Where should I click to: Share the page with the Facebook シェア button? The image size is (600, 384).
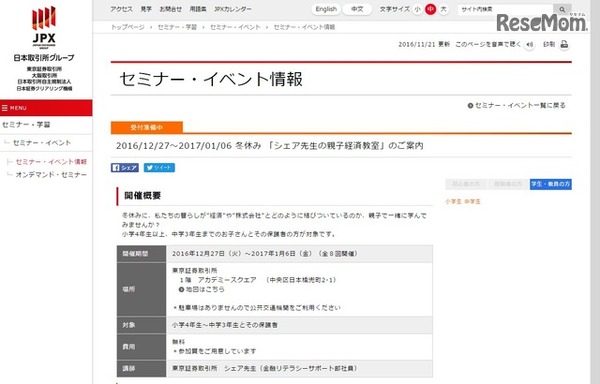(x=125, y=168)
